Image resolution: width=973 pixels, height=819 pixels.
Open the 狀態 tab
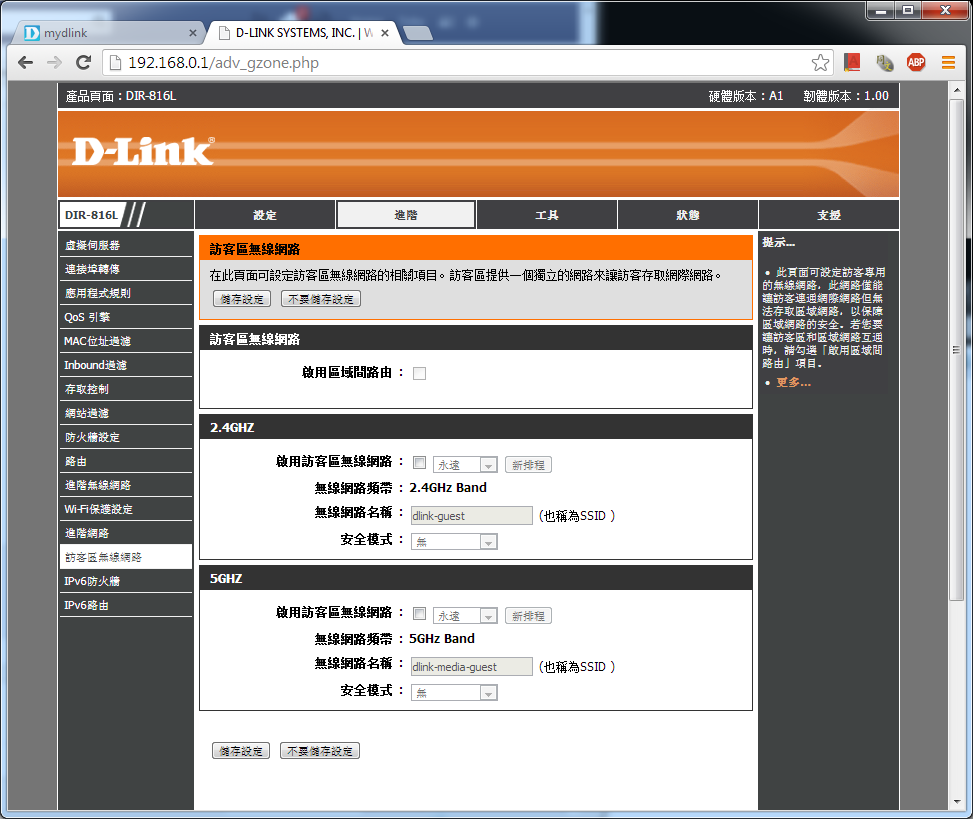point(687,215)
